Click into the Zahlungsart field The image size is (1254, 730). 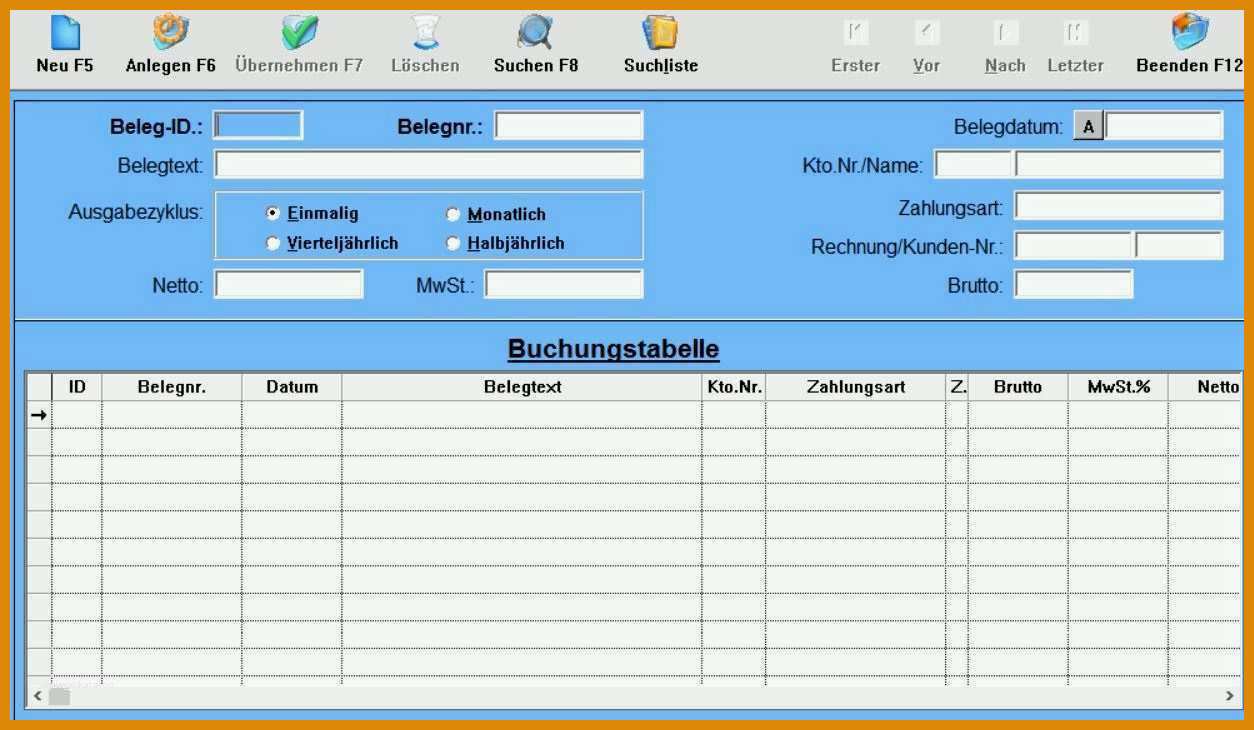point(1119,206)
